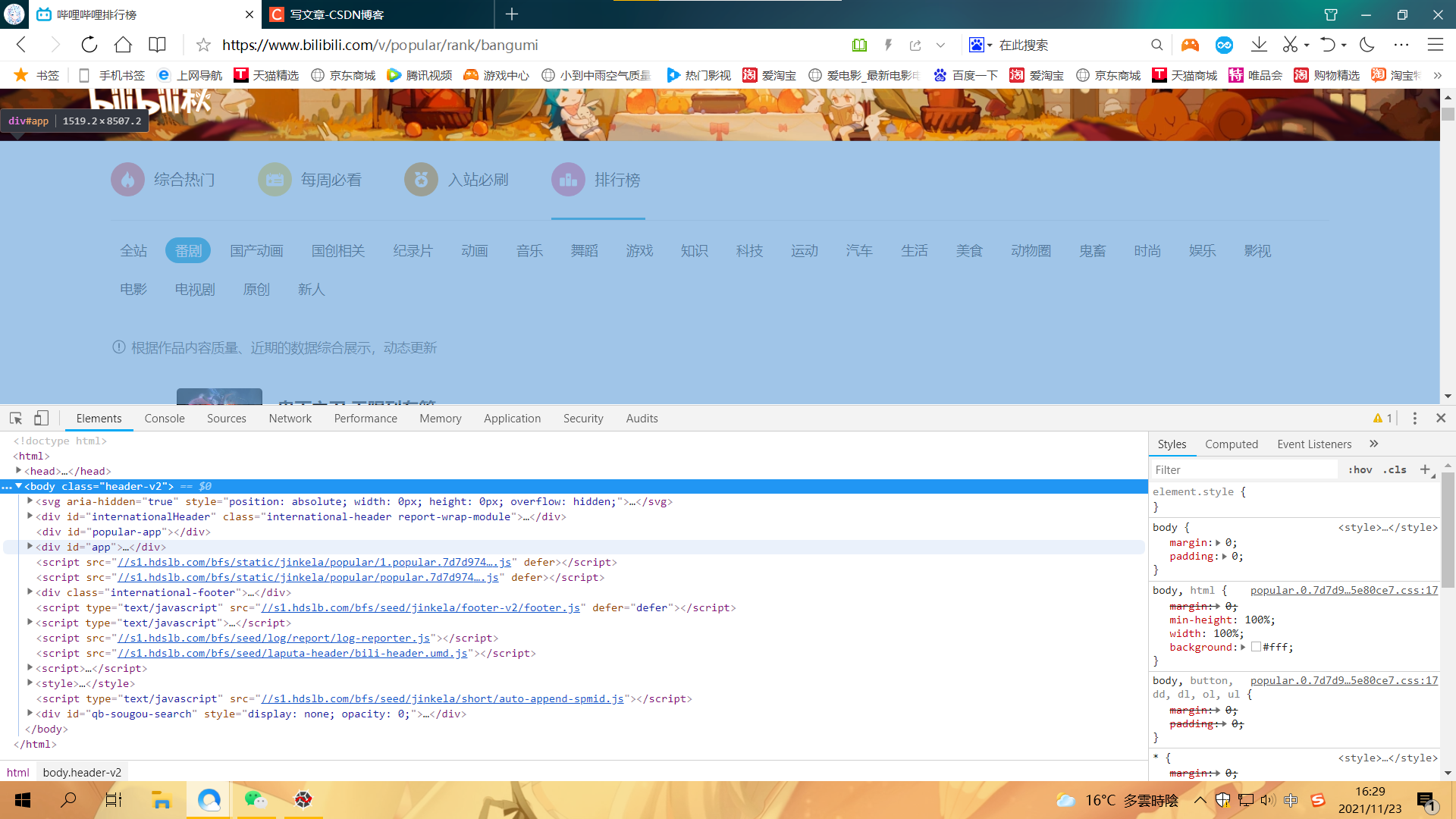Screen dimensions: 1456x819
Task: Click the 入站必刷 medal icon
Action: tap(421, 180)
